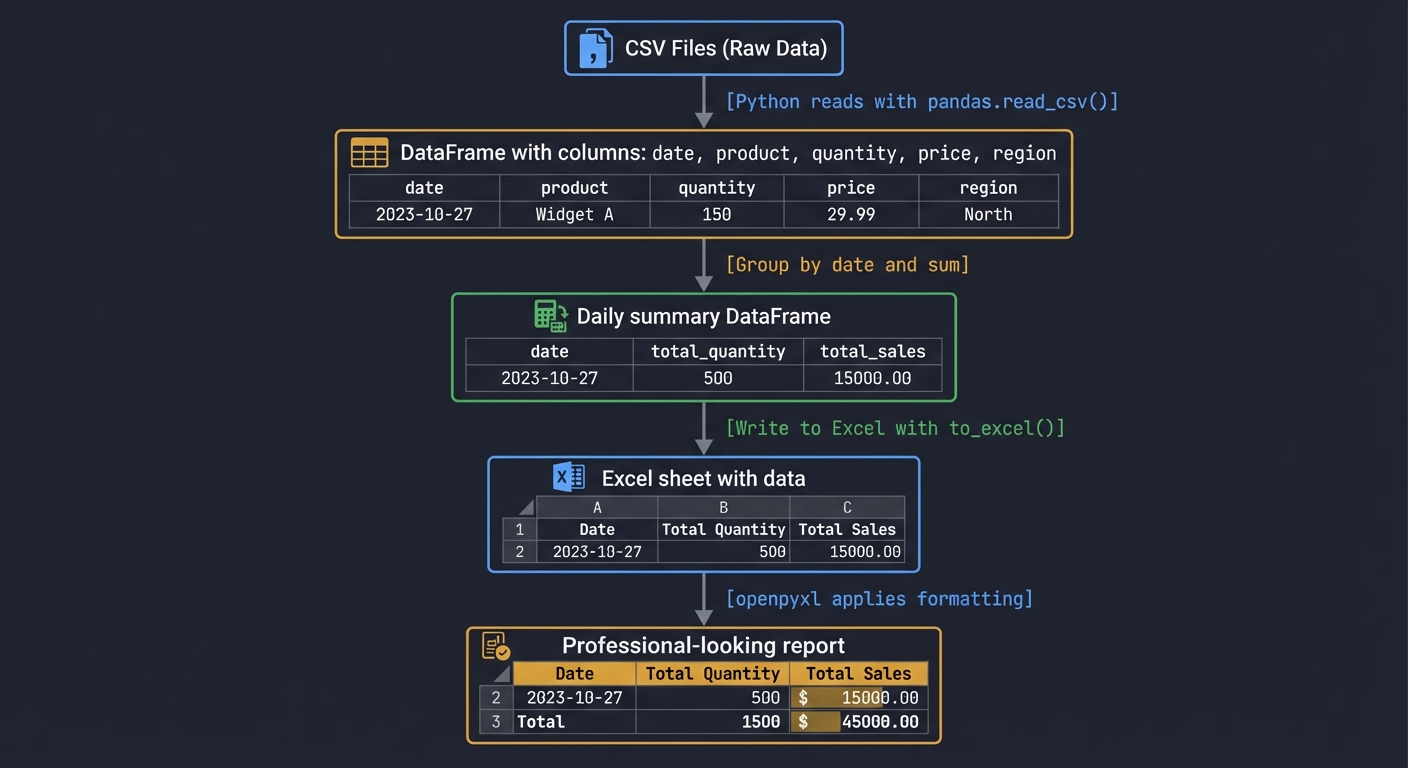Click the Write to Excel with to_excel() label
Viewport: 1408px width, 768px height.
[x=896, y=428]
